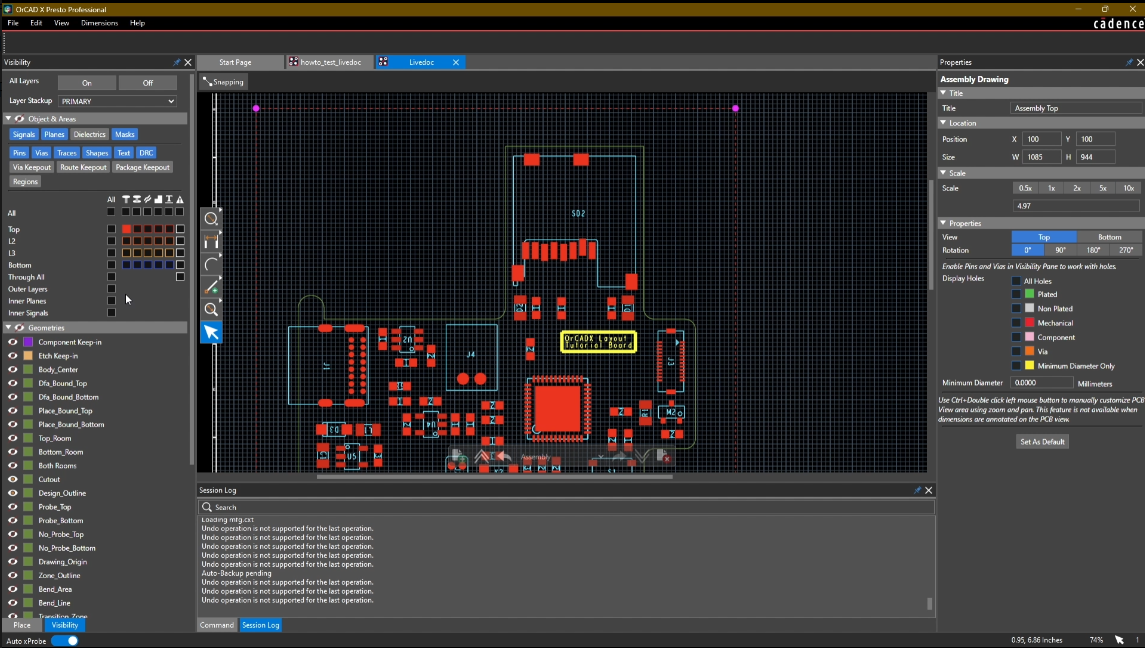1145x648 pixels.
Task: Select the arc drawing tool icon
Action: pos(211,264)
